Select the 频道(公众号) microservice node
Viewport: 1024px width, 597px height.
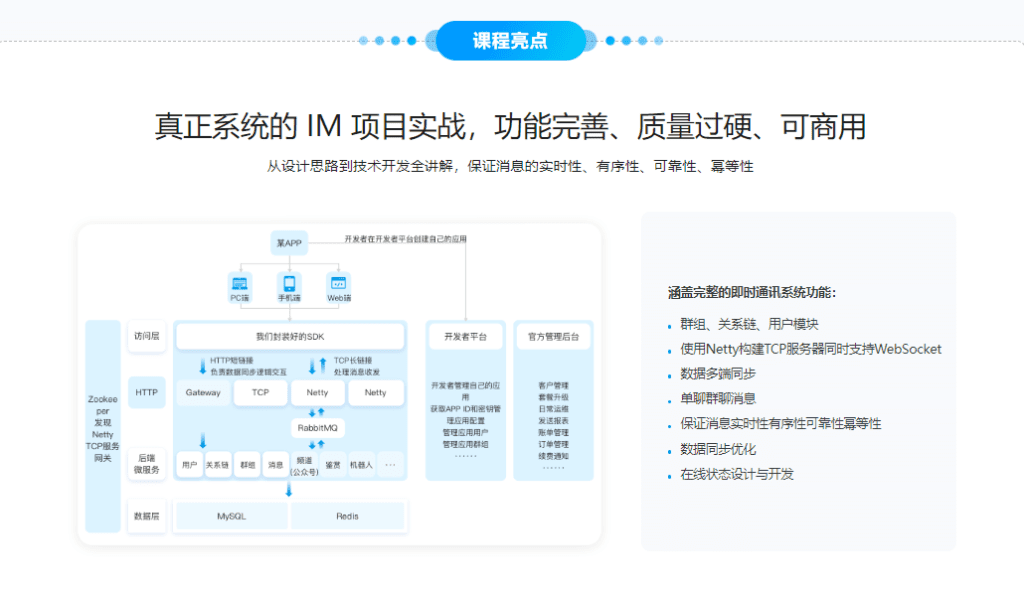(305, 465)
